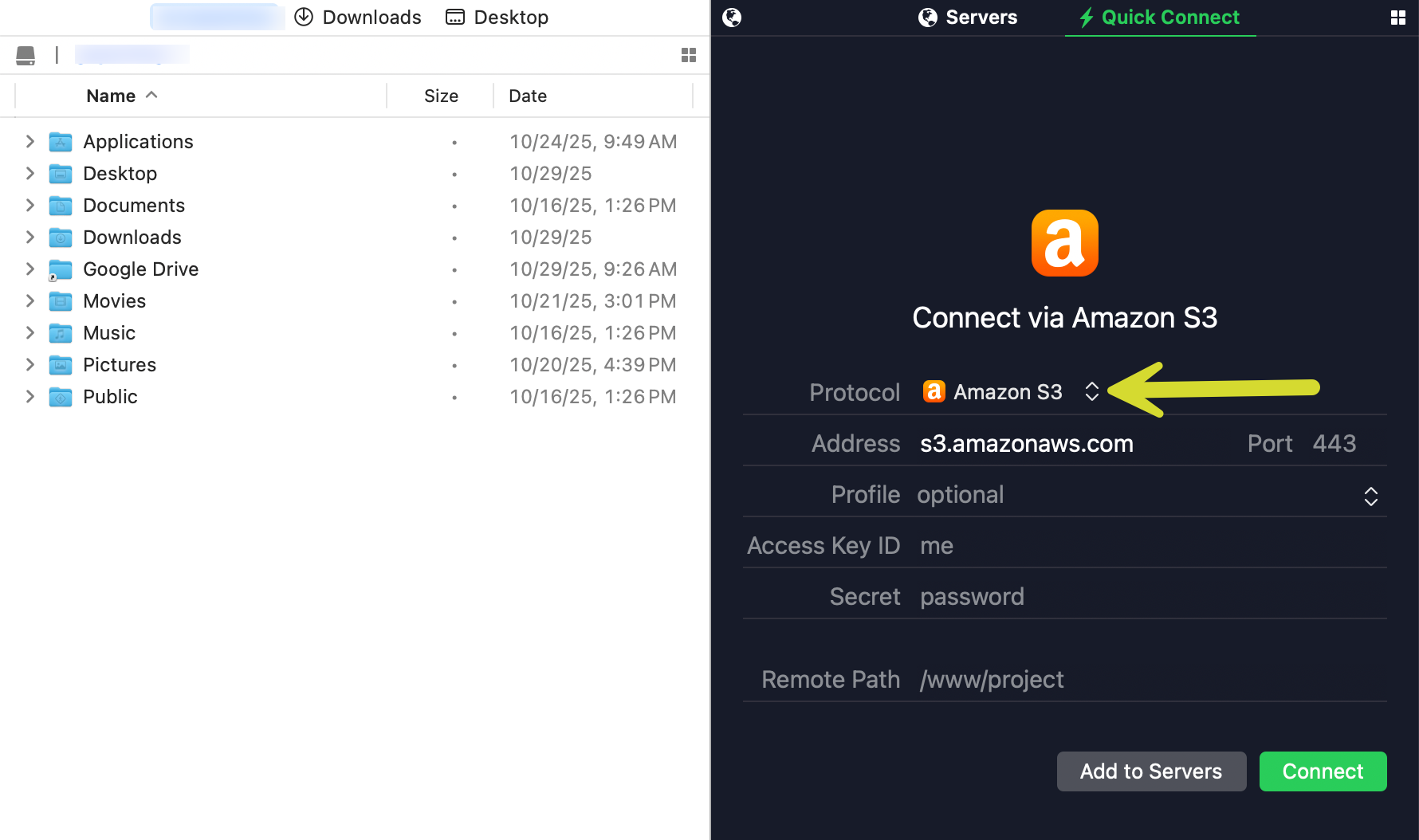Expand the Movies folder

[x=29, y=301]
